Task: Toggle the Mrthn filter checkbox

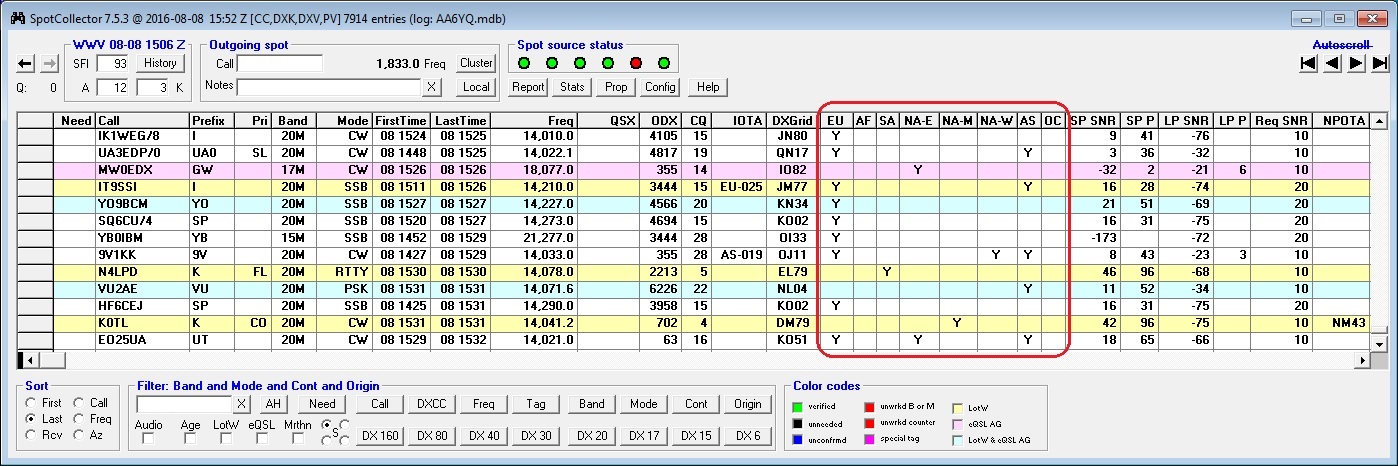Action: 298,439
